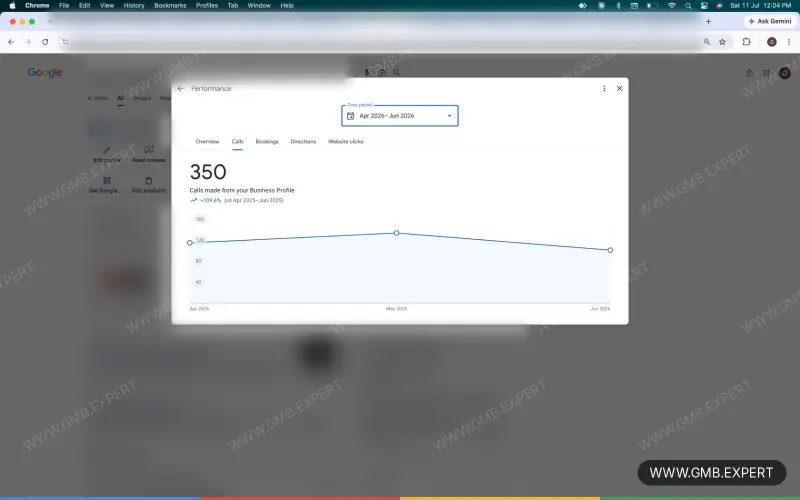This screenshot has width=800, height=500.
Task: Open the Chrome profile avatar
Action: (771, 42)
